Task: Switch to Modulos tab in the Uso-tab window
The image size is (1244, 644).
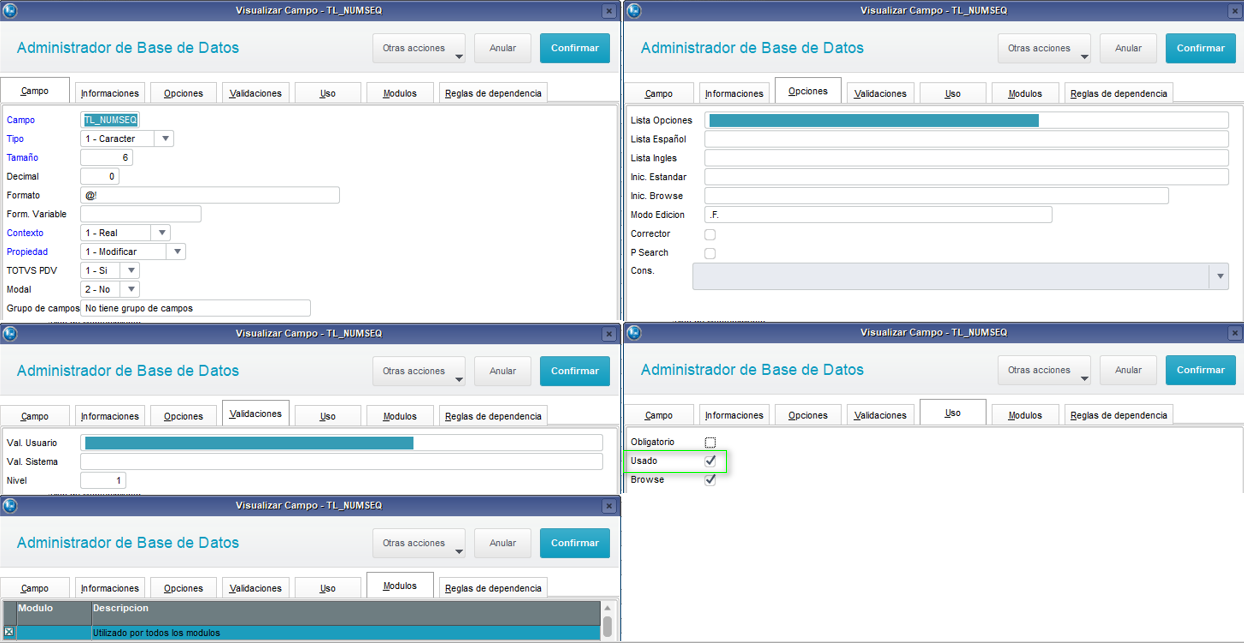Action: (x=1025, y=415)
